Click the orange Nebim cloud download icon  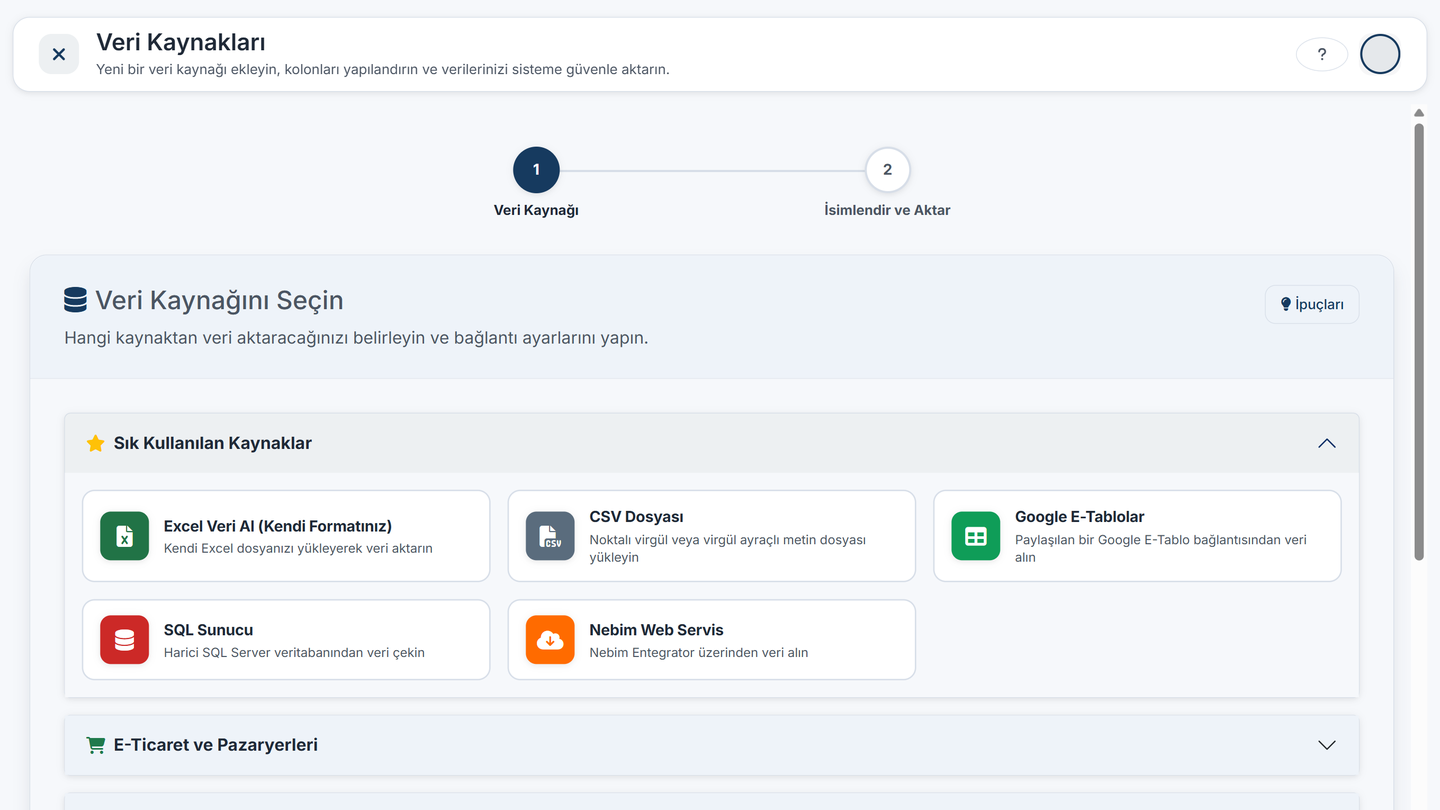coord(550,640)
